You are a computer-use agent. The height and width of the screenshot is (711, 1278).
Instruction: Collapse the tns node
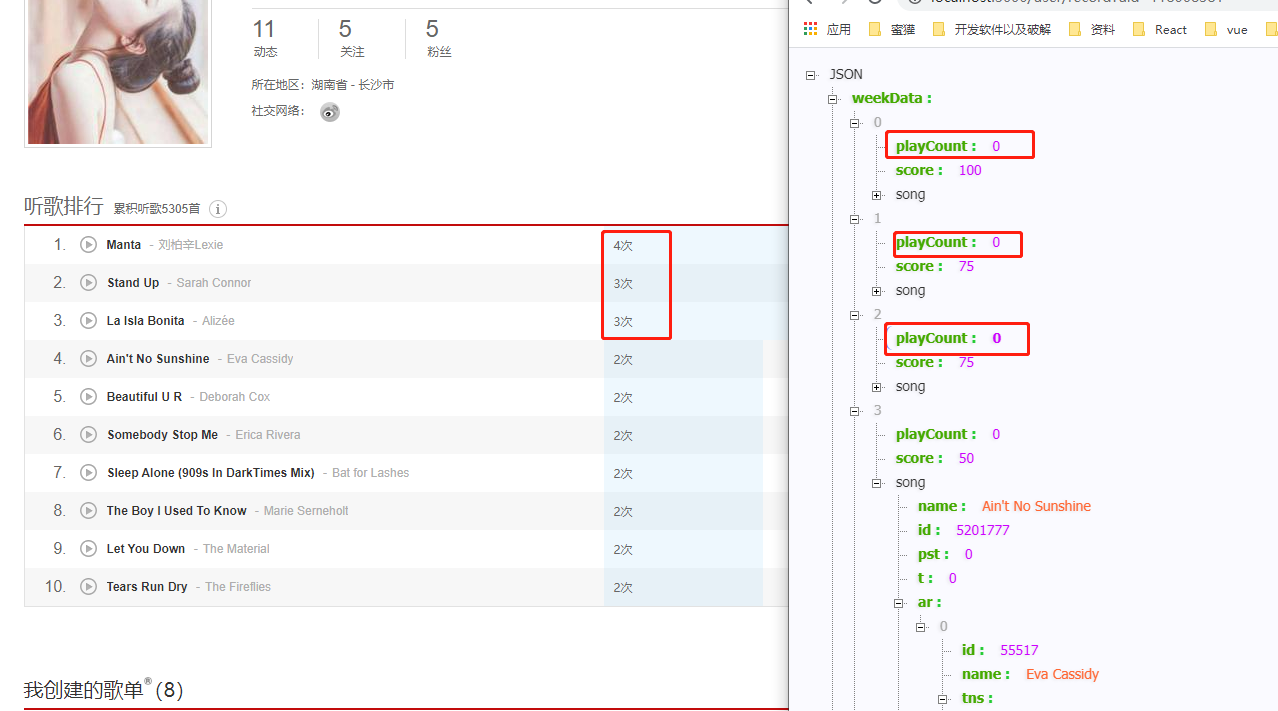click(x=942, y=699)
